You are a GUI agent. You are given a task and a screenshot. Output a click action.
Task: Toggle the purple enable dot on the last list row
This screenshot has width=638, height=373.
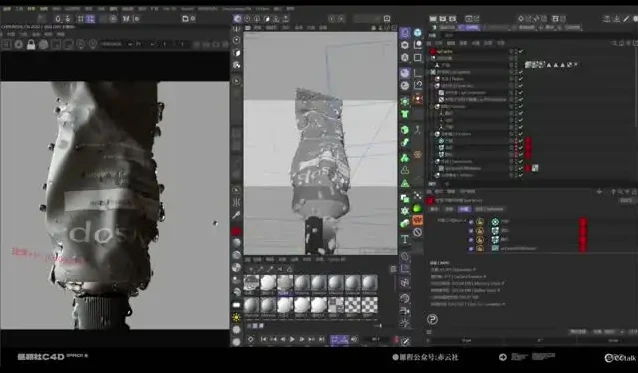pos(471,248)
